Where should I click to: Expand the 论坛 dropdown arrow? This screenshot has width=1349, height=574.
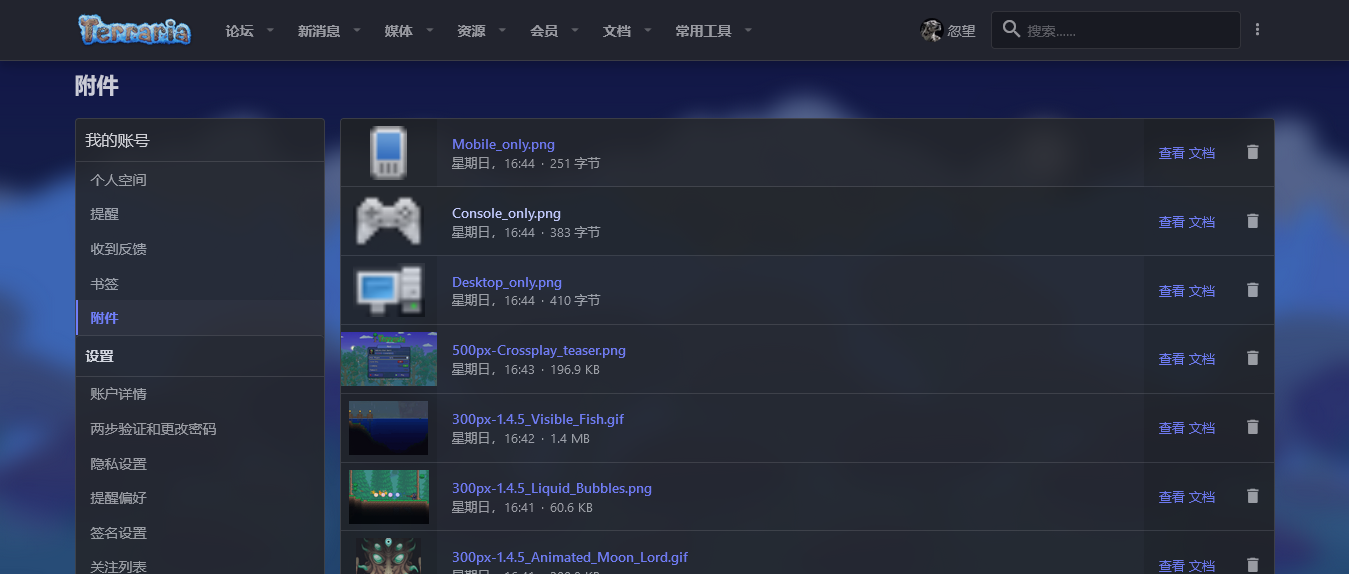pyautogui.click(x=270, y=31)
